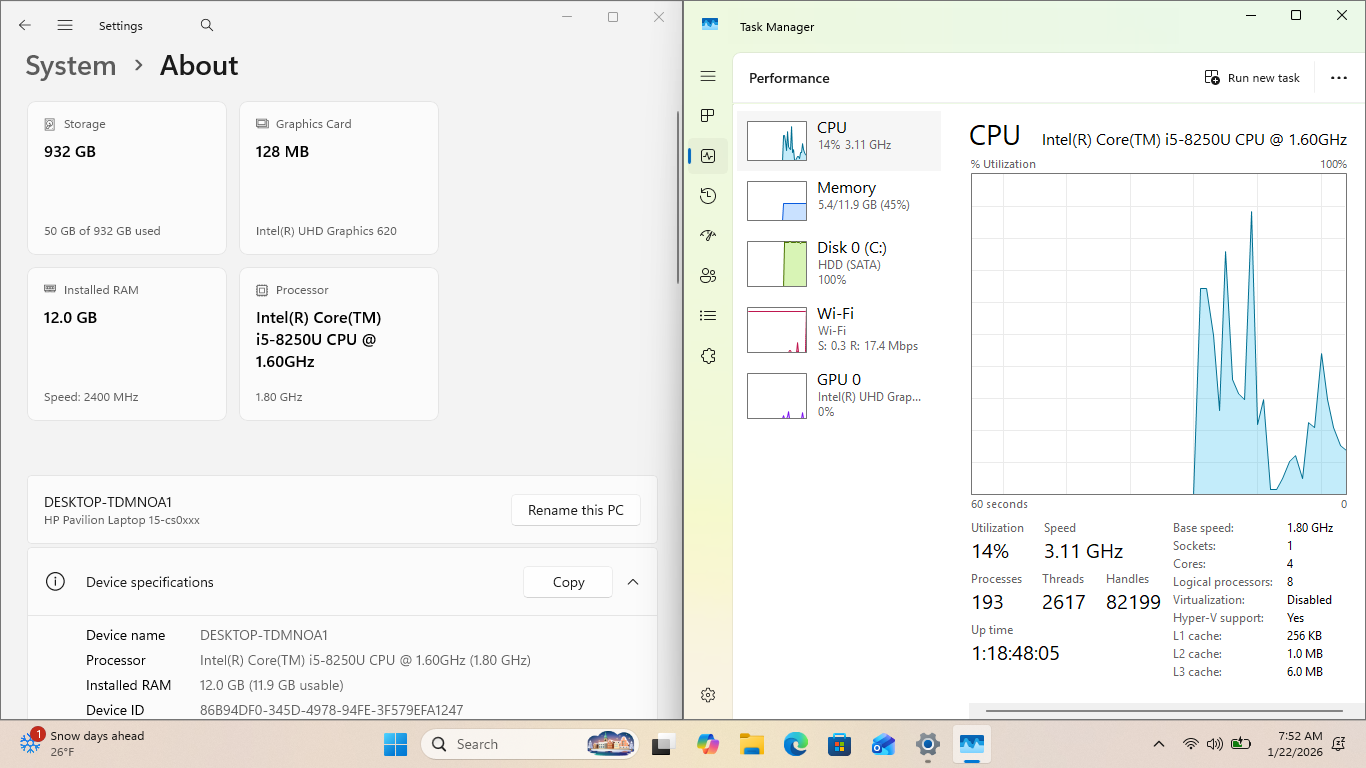
Task: Collapse the Device specifications section
Action: click(x=632, y=582)
